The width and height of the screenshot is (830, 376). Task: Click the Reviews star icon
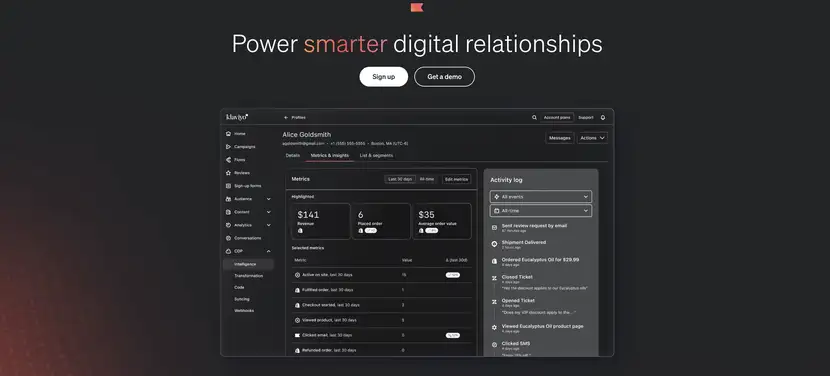(x=228, y=173)
